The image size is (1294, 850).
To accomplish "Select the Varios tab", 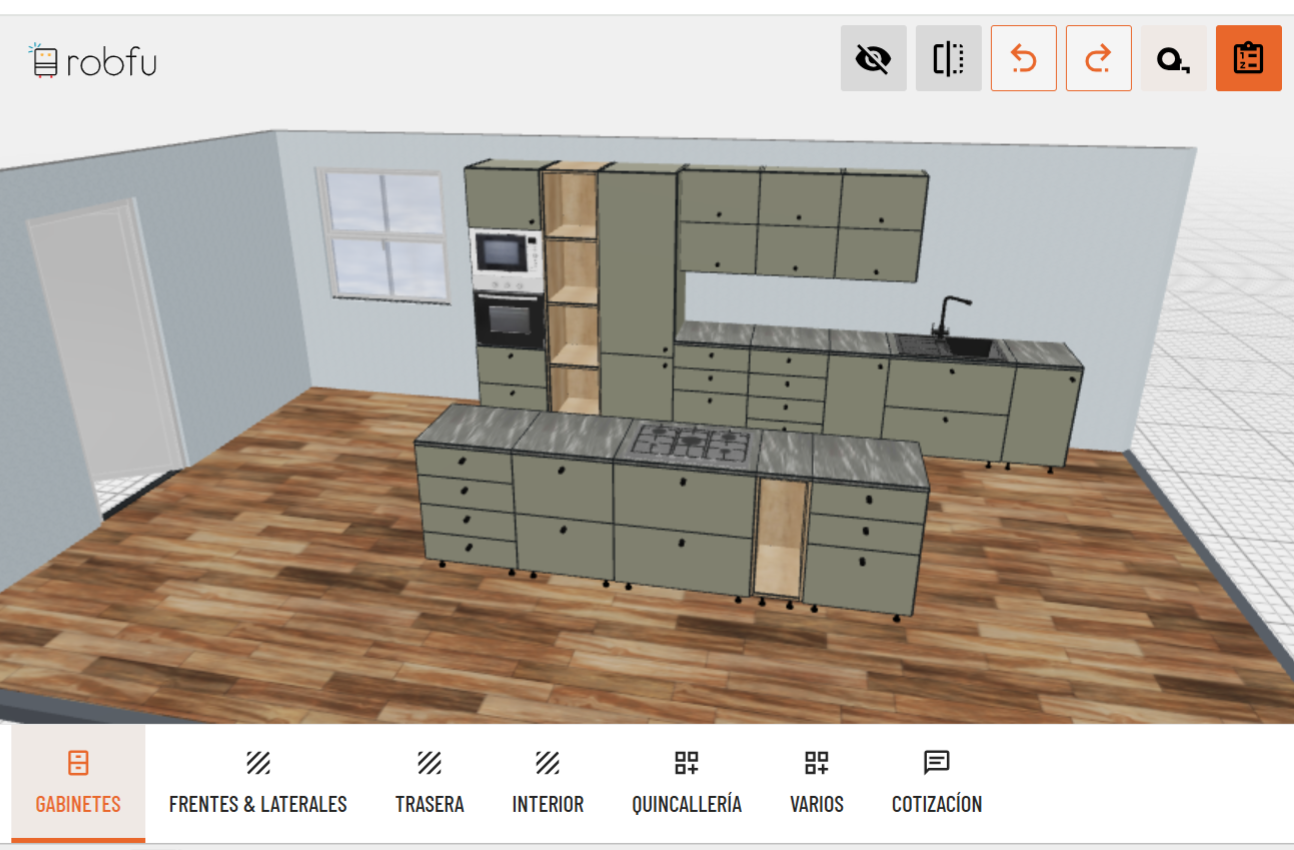I will coord(816,783).
